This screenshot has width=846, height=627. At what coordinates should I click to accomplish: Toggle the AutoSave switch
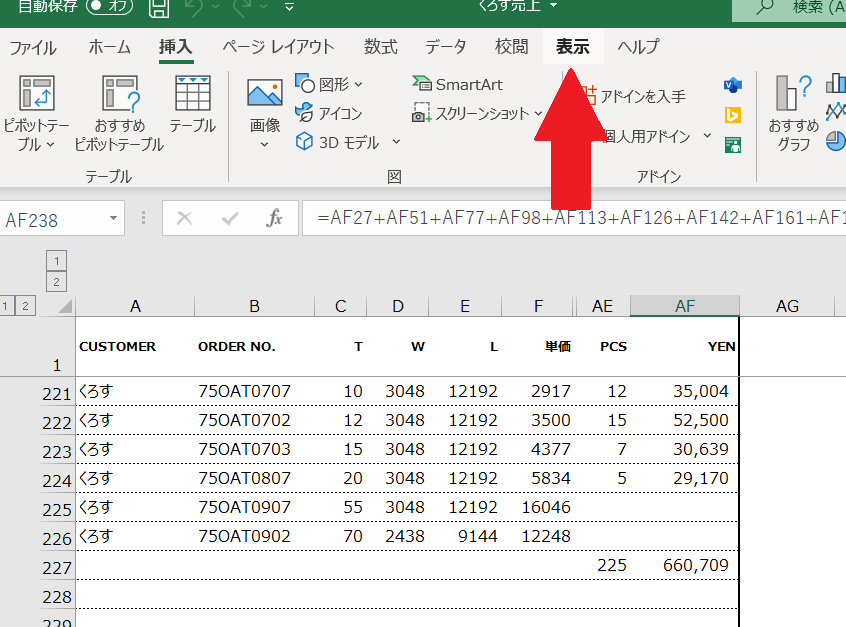[110, 6]
